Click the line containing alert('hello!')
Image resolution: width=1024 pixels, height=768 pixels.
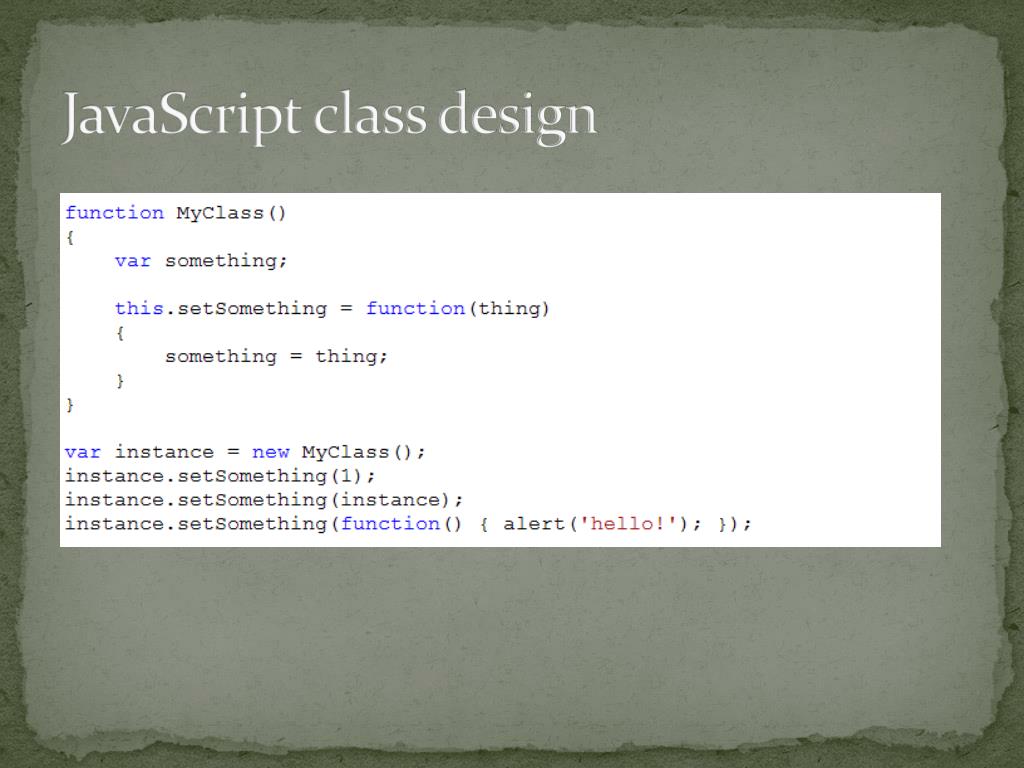tap(408, 524)
